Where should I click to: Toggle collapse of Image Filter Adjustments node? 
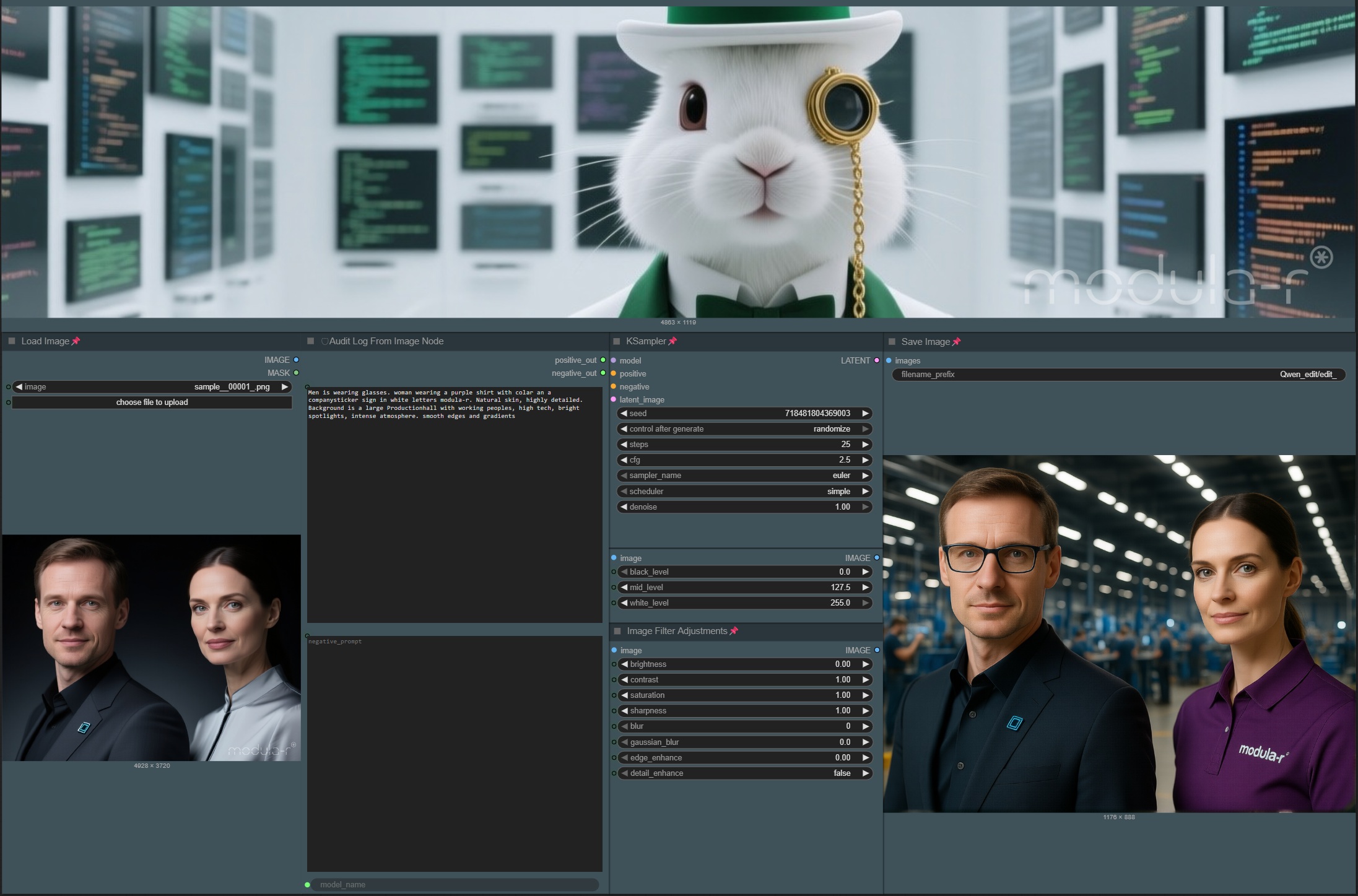(617, 631)
